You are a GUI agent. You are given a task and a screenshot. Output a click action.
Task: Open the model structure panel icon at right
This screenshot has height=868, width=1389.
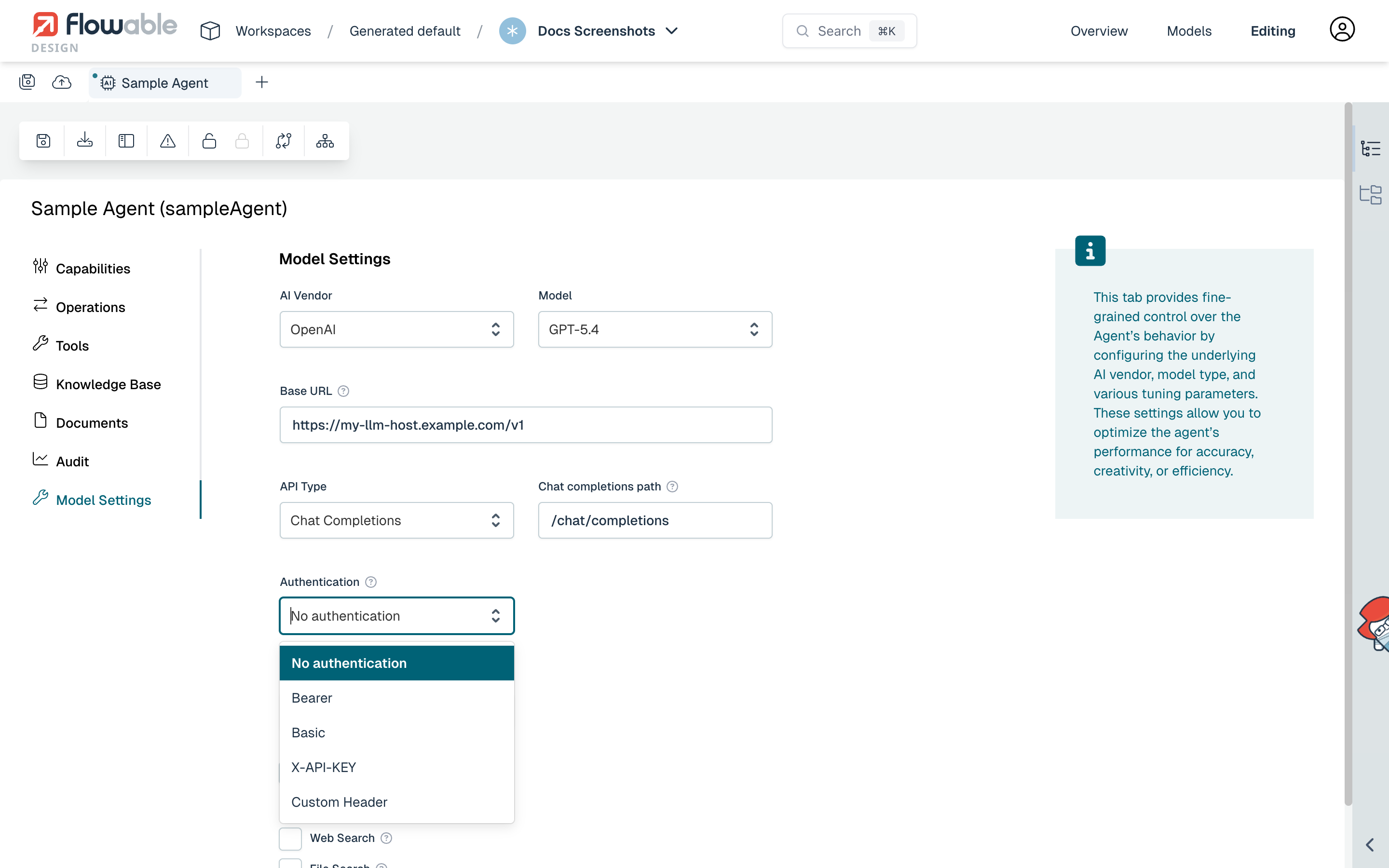pos(1371,195)
